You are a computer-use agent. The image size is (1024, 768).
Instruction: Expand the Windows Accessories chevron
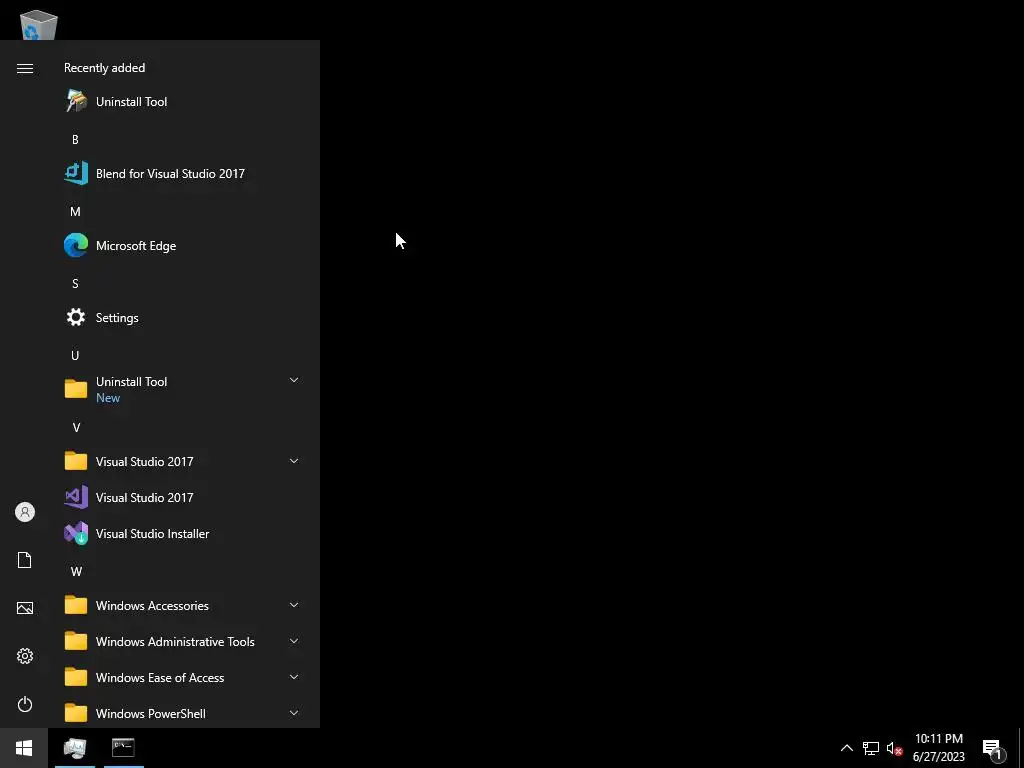coord(294,605)
